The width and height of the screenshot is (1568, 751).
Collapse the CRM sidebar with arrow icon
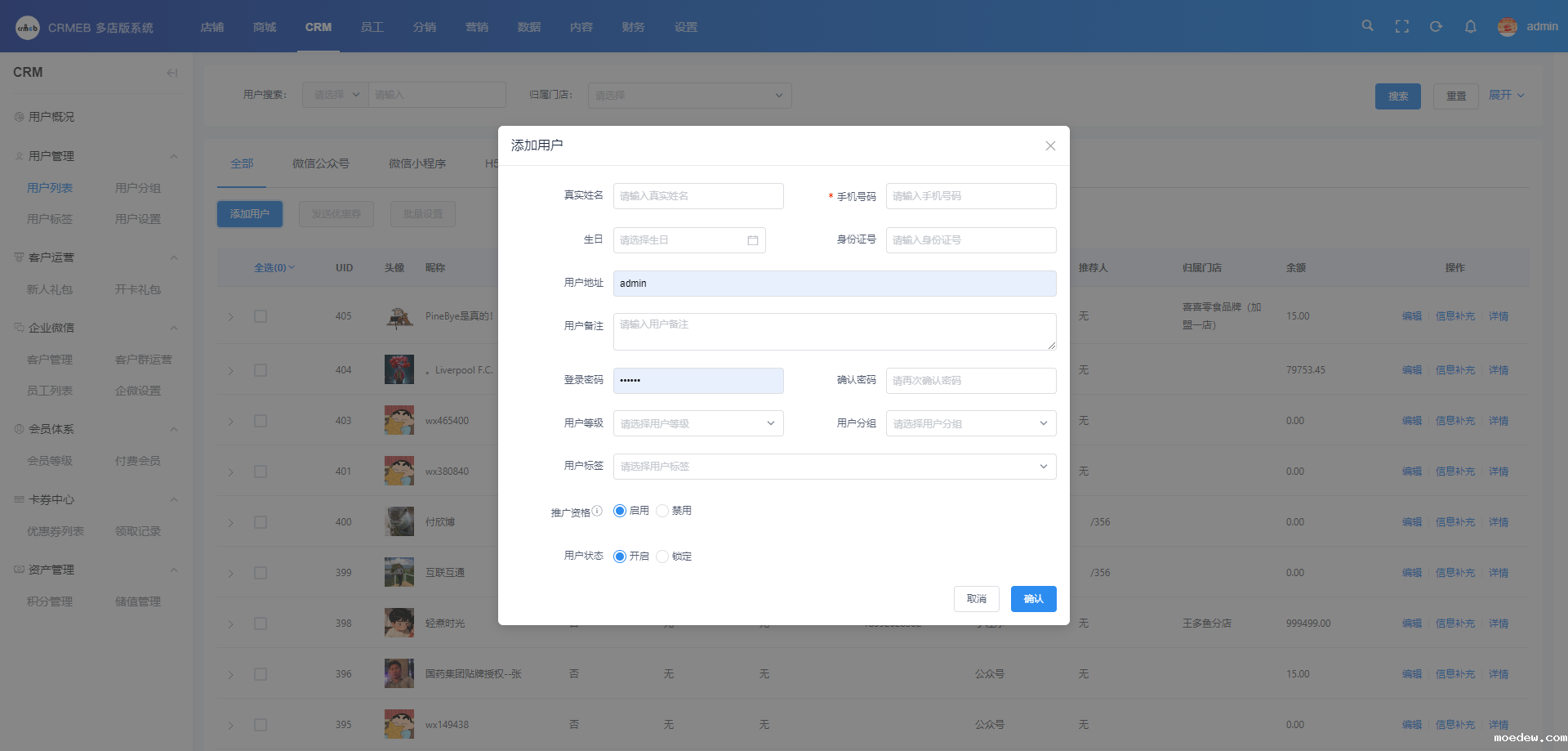(171, 73)
